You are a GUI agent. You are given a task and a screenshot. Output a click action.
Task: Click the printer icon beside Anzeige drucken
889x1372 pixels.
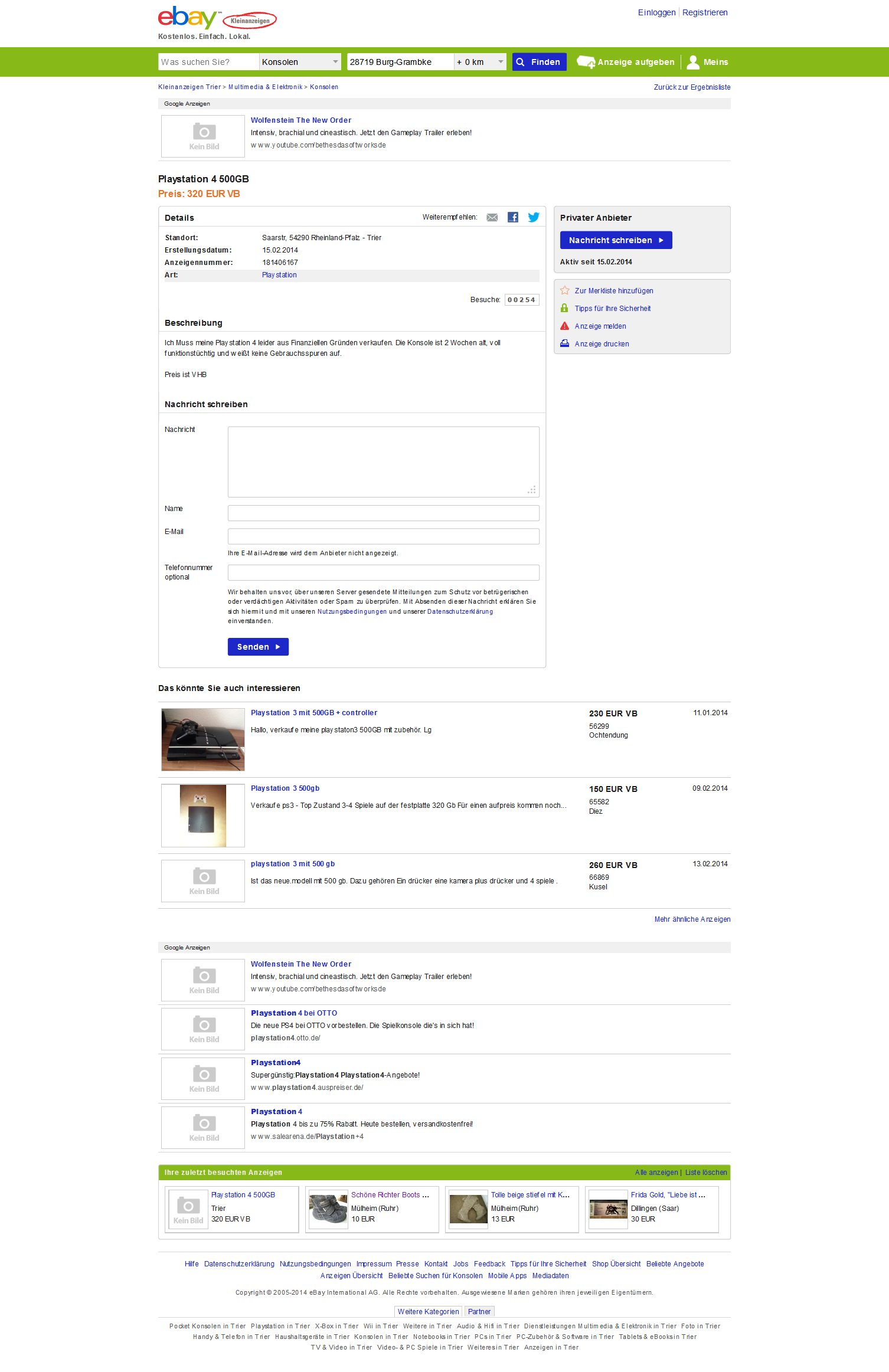tap(564, 343)
